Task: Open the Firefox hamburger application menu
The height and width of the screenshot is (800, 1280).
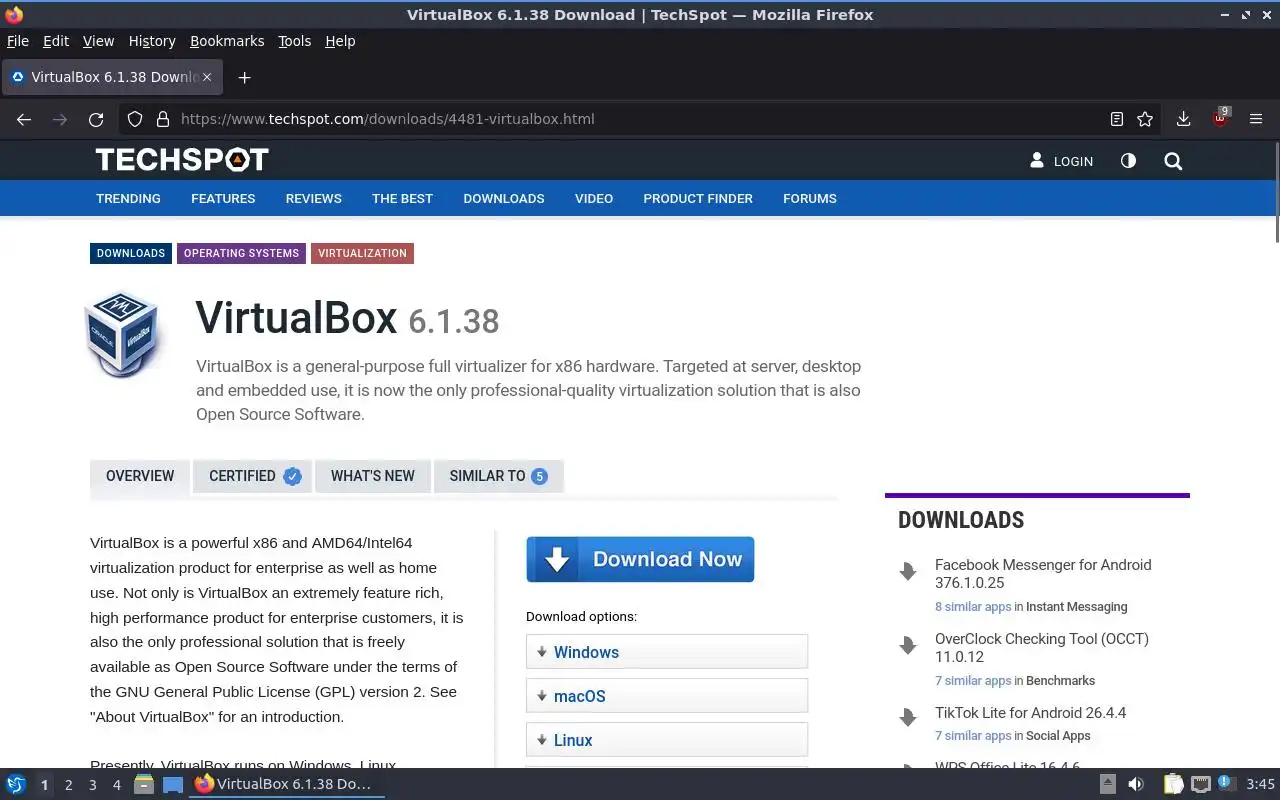Action: (1256, 119)
